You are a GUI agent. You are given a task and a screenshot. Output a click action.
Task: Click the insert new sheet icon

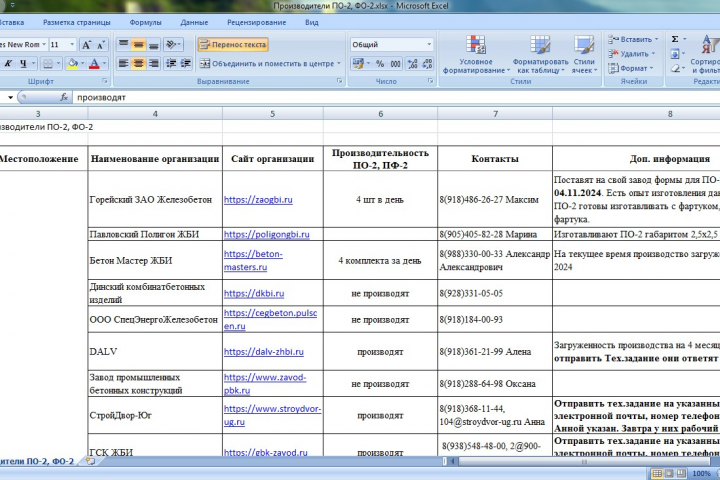tap(90, 461)
